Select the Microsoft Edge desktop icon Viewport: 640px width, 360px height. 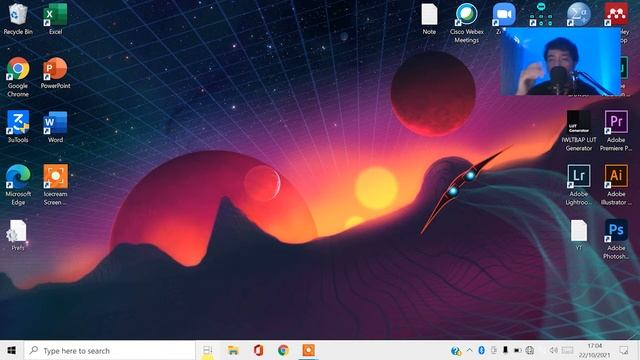pos(18,185)
